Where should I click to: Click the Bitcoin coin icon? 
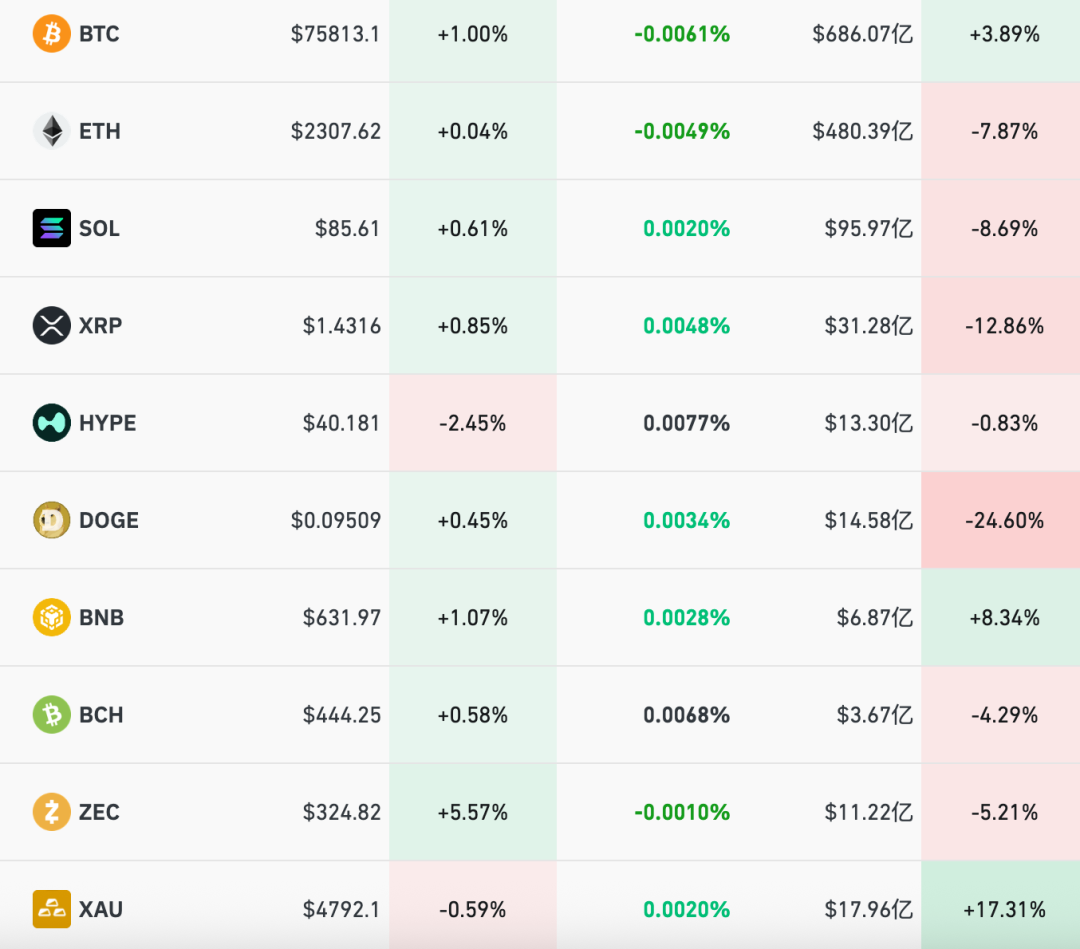[x=51, y=34]
